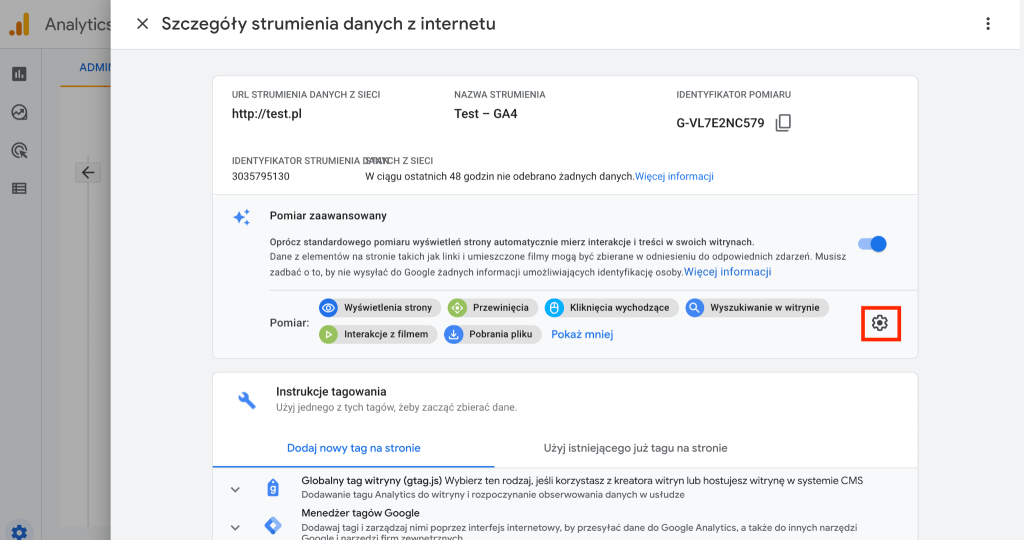Click the Google Tag Manager diamond icon
The image size is (1024, 540).
(273, 525)
